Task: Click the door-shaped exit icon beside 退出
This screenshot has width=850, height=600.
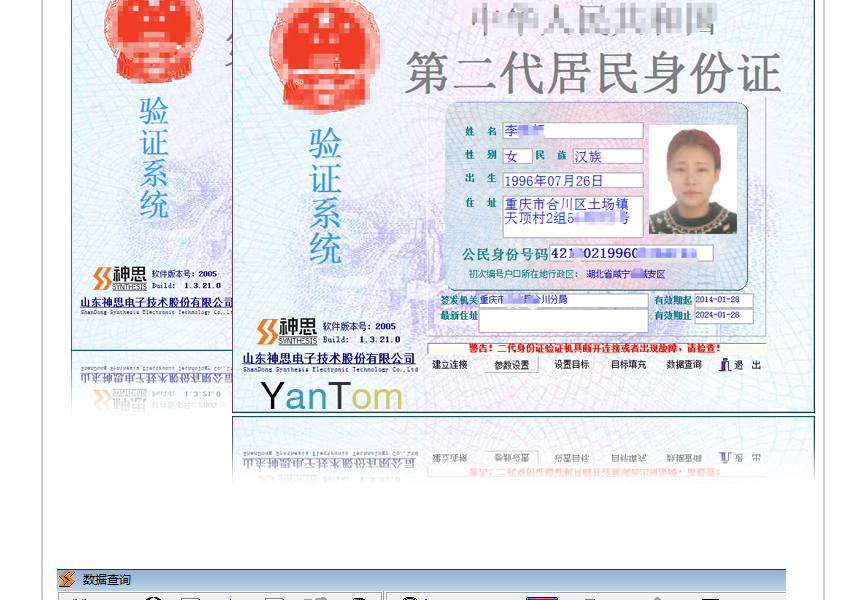Action: (725, 365)
